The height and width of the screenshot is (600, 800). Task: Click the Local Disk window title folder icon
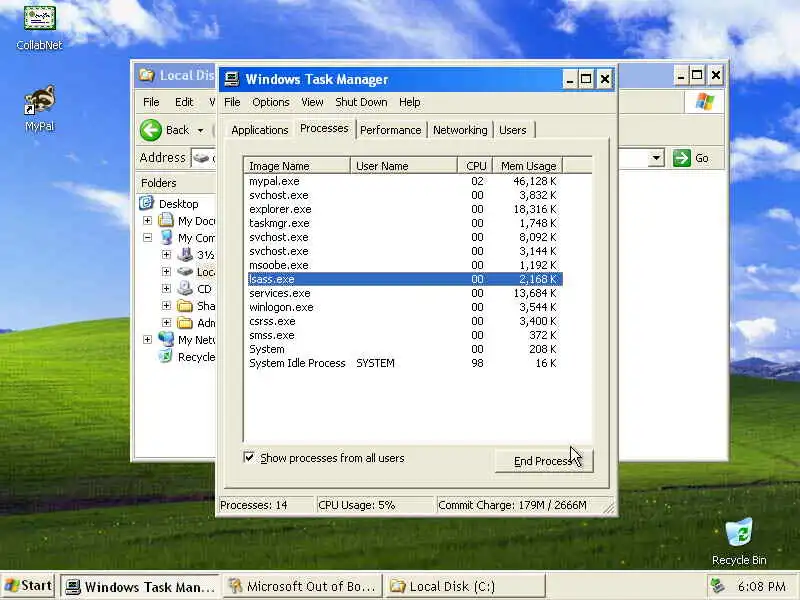tap(146, 75)
